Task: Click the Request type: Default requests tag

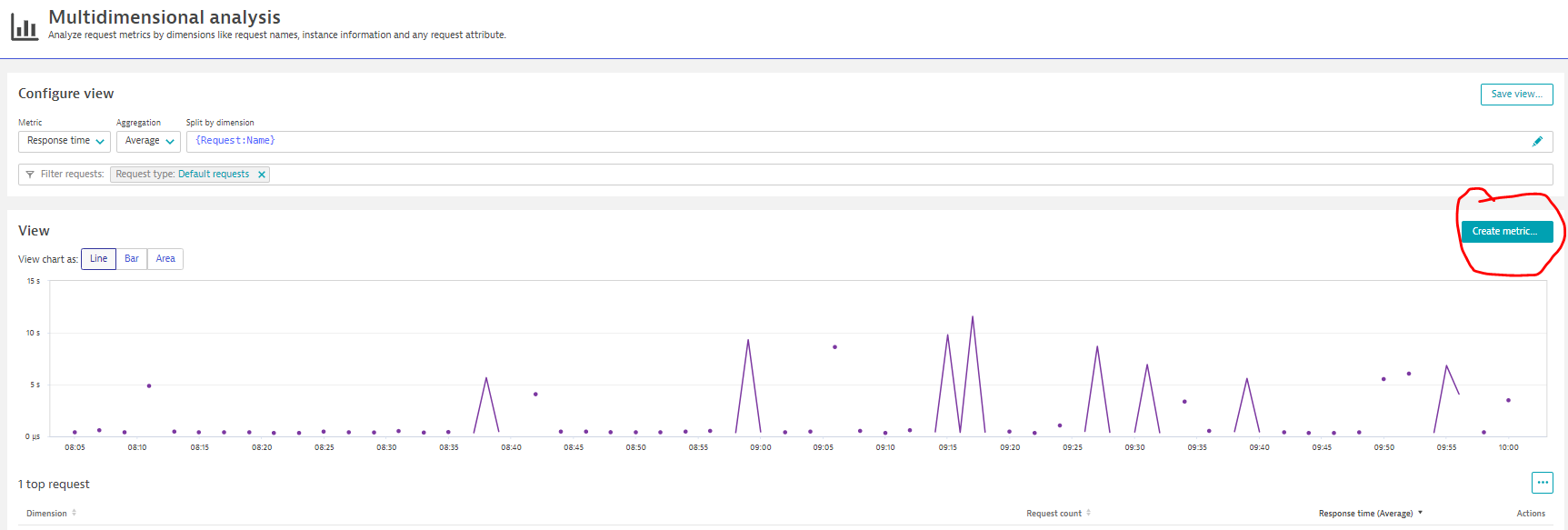Action: pyautogui.click(x=182, y=175)
